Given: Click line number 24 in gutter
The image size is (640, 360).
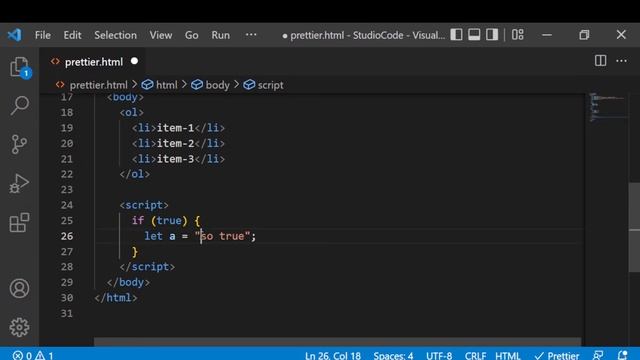Looking at the screenshot, I should [67, 205].
